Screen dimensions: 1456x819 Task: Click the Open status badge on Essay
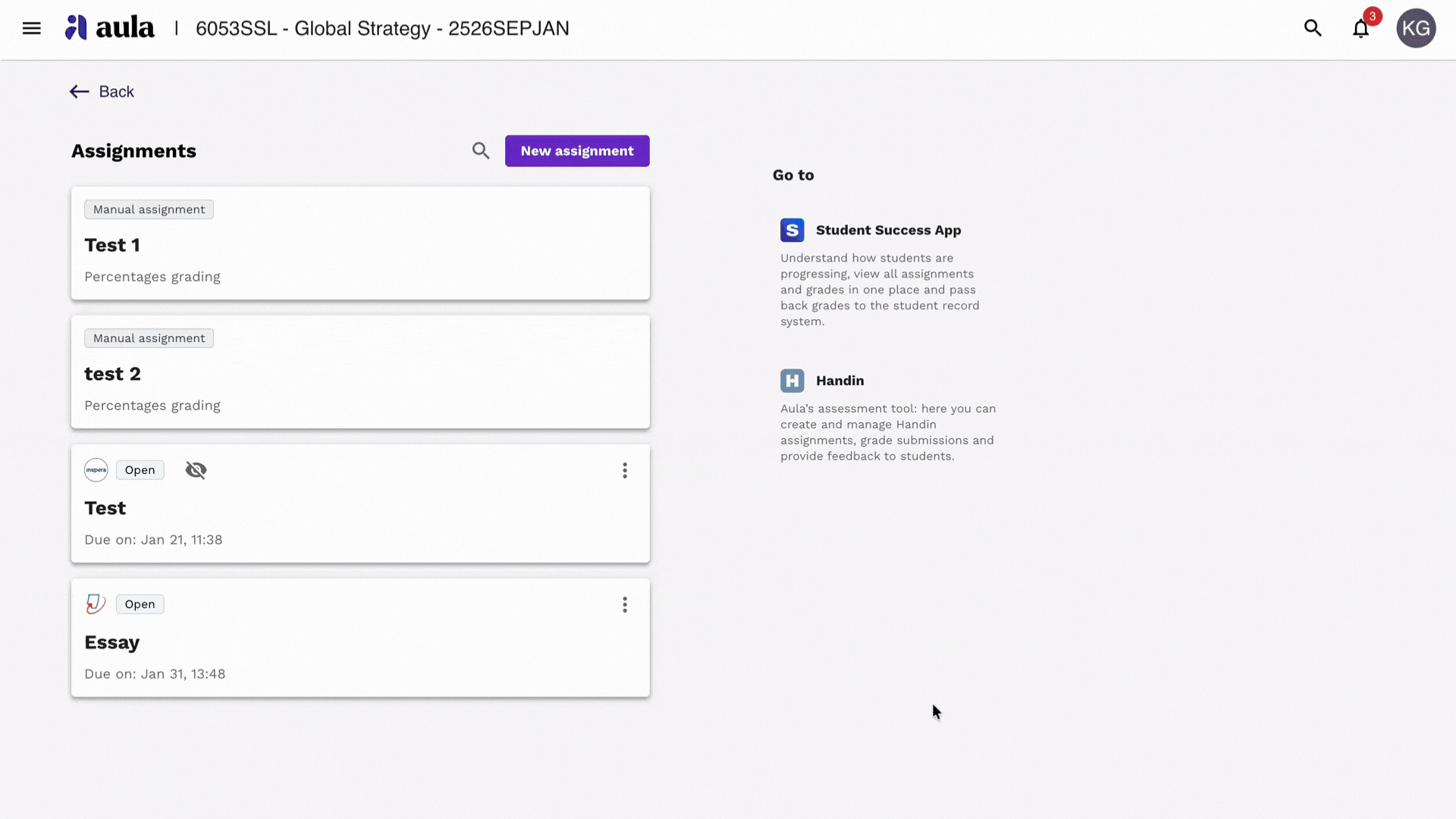pos(140,604)
